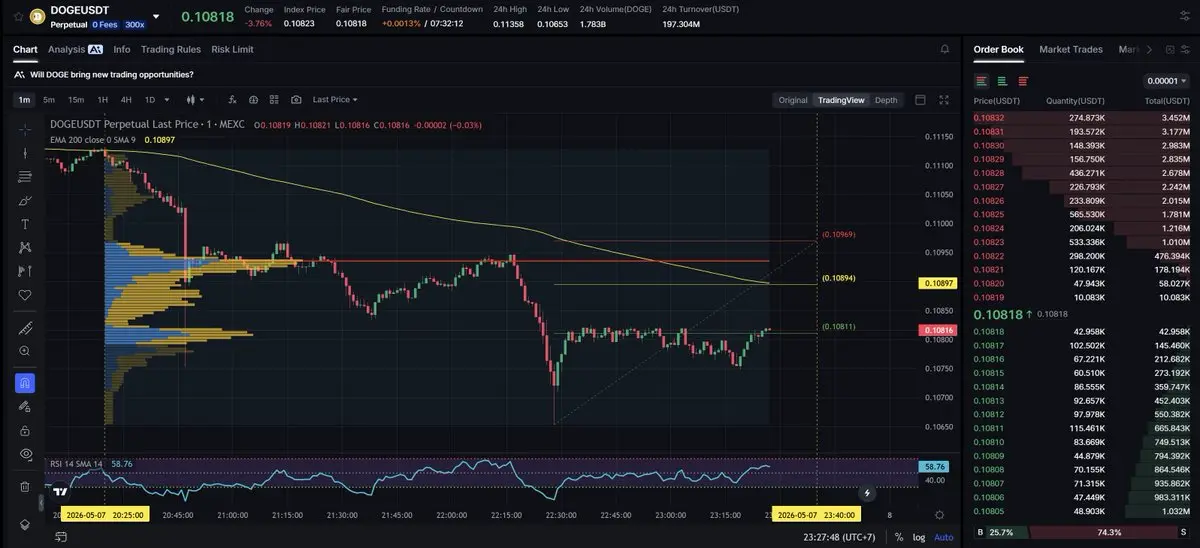Select the 5m timeframe

(48, 100)
